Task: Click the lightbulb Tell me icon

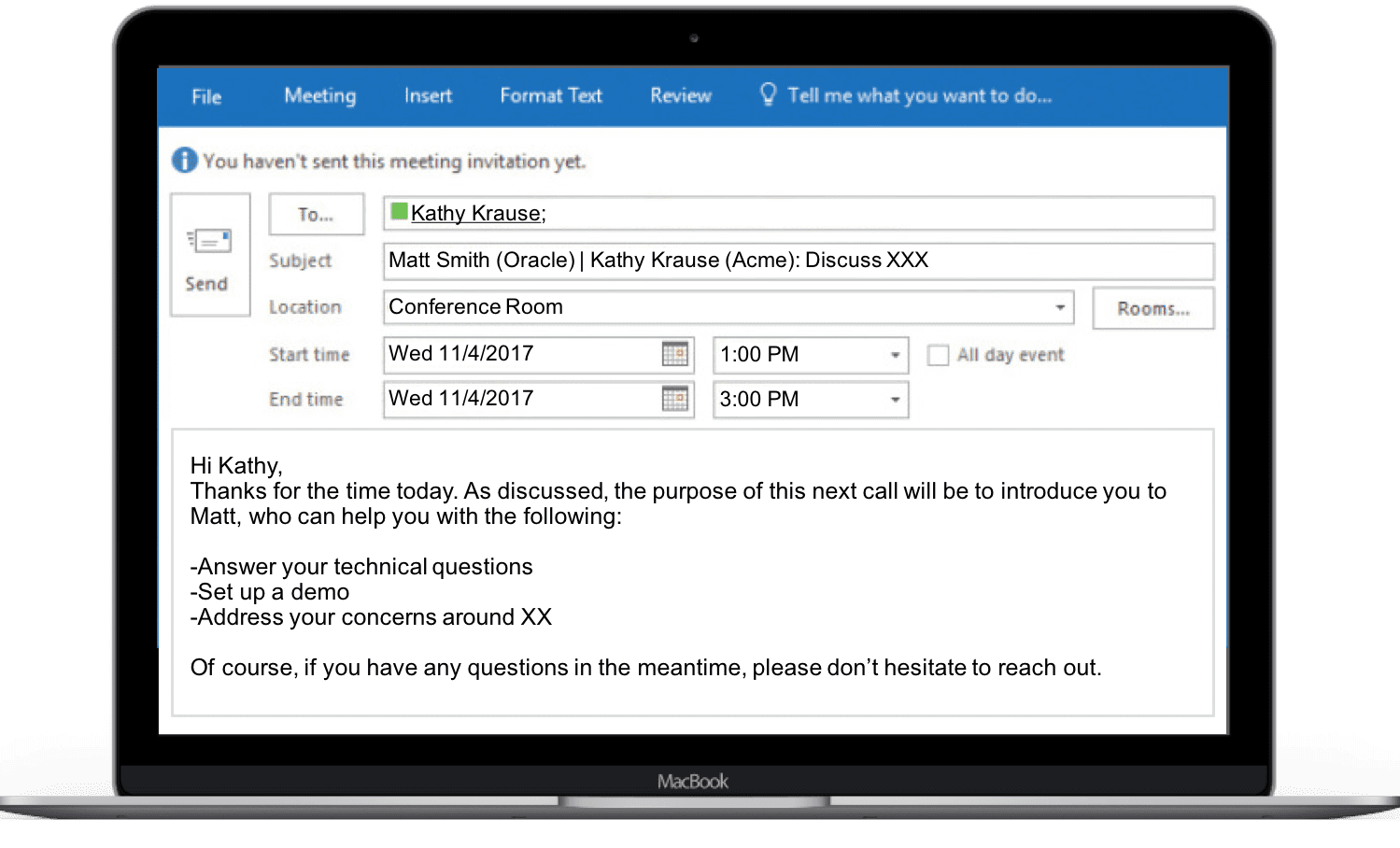Action: 768,94
